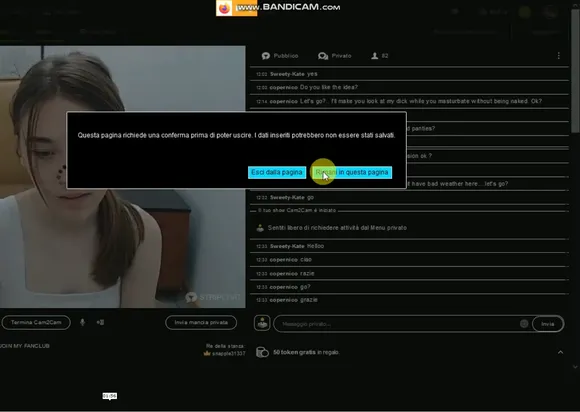
Task: Open the Privato chat tab
Action: tap(335, 56)
